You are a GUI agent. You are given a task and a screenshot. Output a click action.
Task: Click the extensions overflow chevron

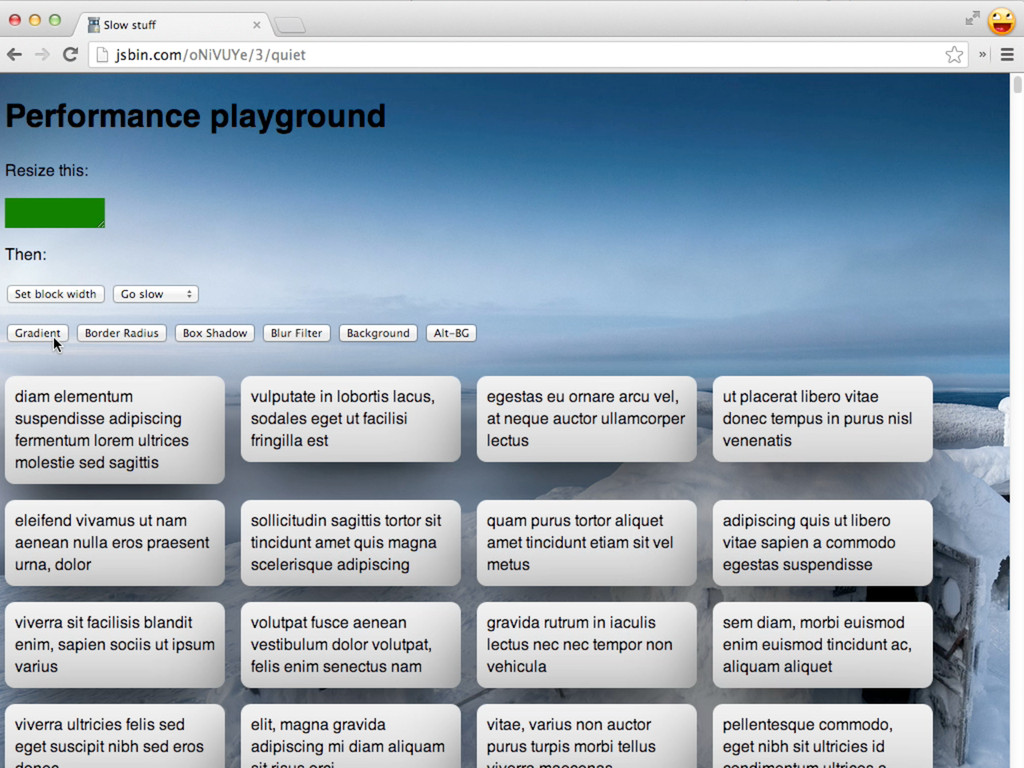(x=983, y=55)
